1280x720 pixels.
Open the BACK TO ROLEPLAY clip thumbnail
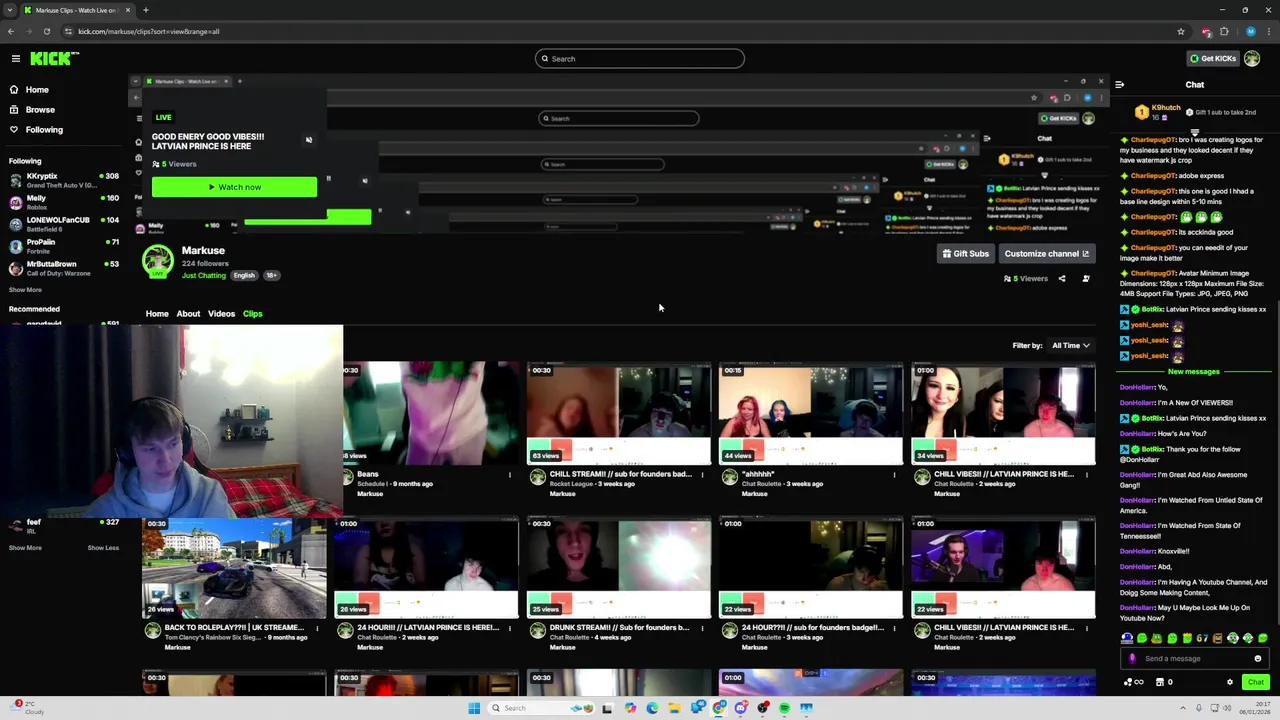(x=235, y=568)
